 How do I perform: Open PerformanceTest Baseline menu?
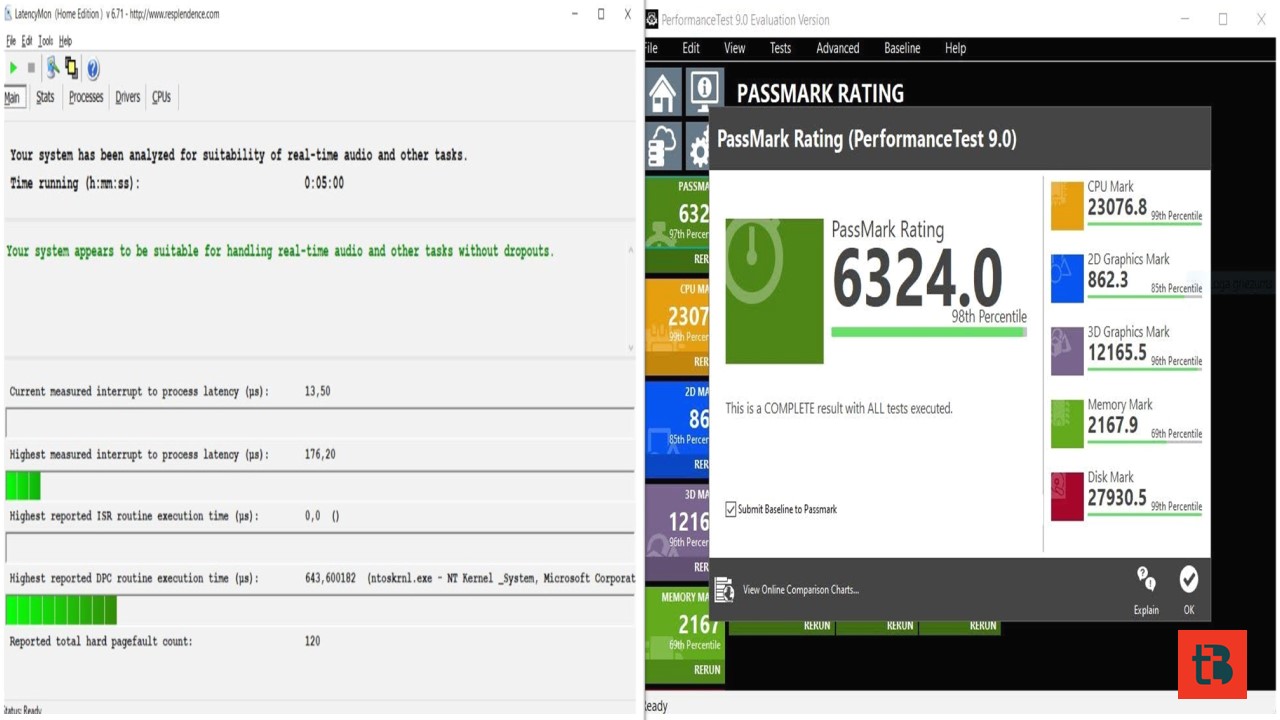click(902, 48)
